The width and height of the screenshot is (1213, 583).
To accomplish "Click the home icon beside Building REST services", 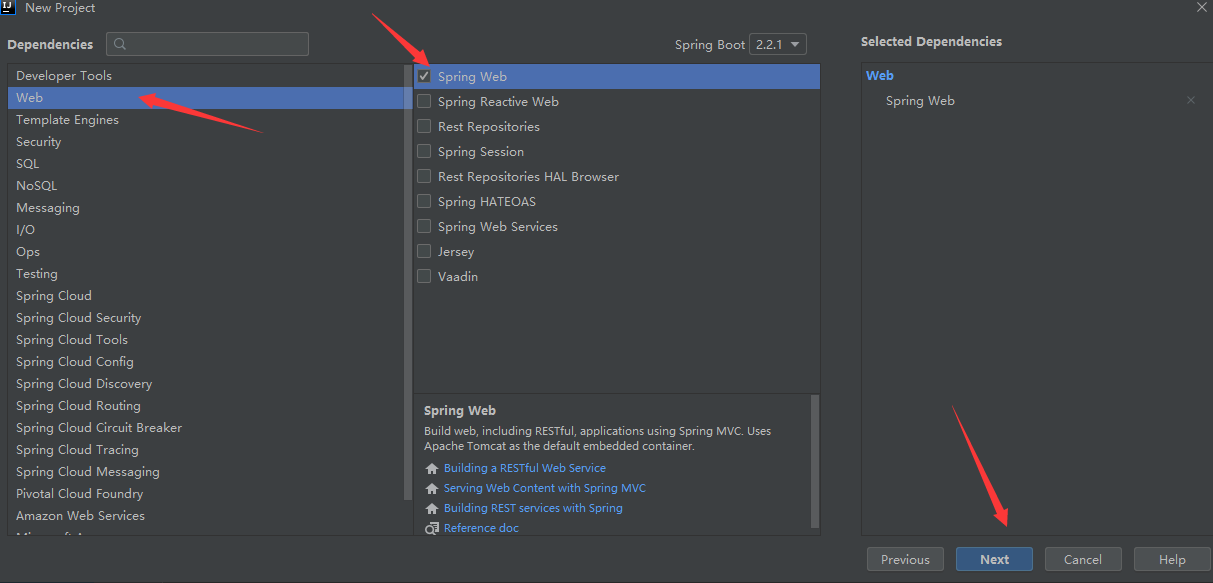I will (x=432, y=508).
